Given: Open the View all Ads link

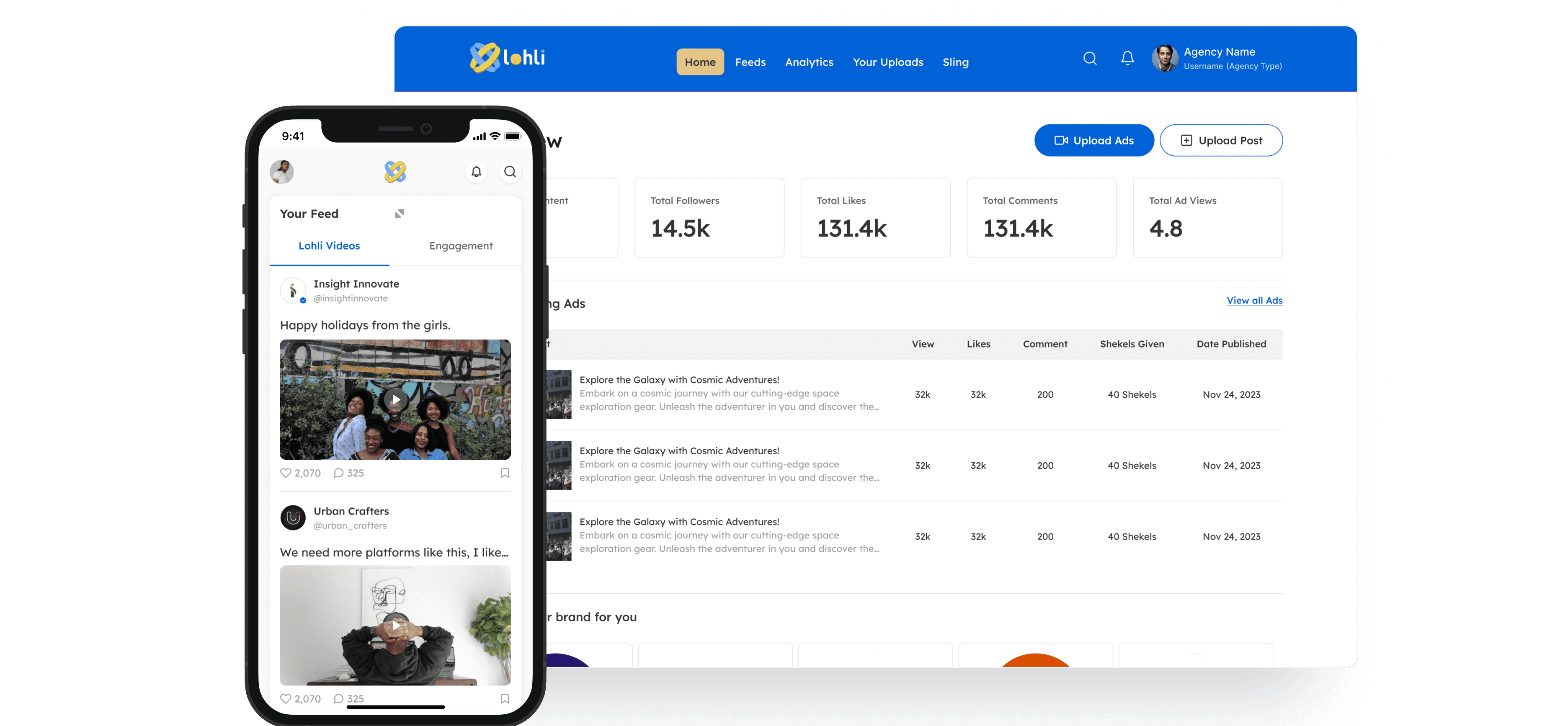Looking at the screenshot, I should pos(1254,301).
